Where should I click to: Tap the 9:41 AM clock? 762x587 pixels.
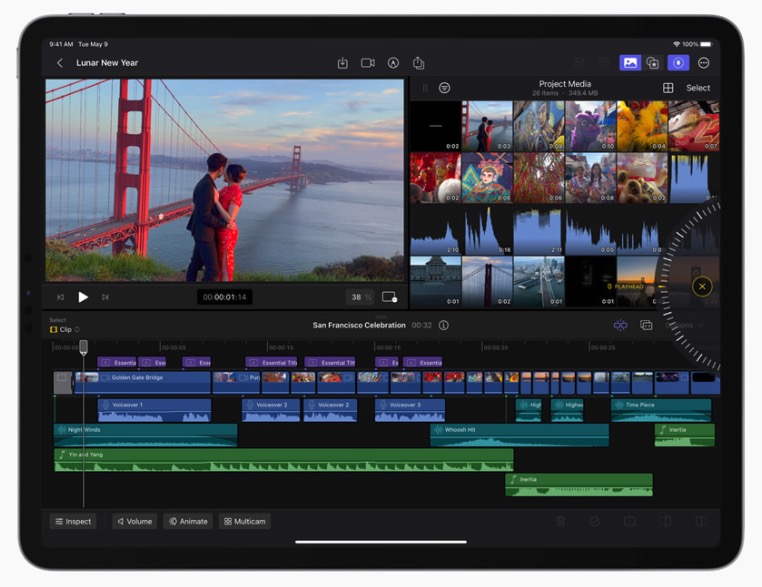click(61, 44)
